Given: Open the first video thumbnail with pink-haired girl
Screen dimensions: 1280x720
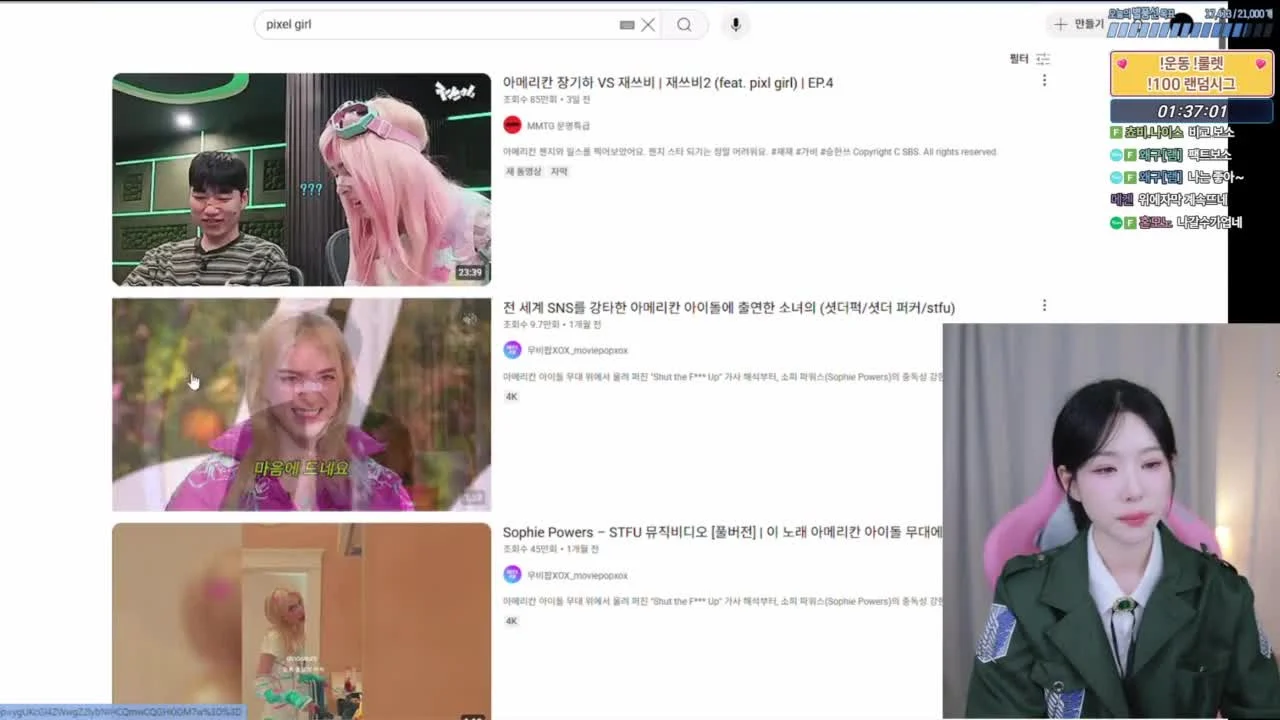Looking at the screenshot, I should click(301, 179).
